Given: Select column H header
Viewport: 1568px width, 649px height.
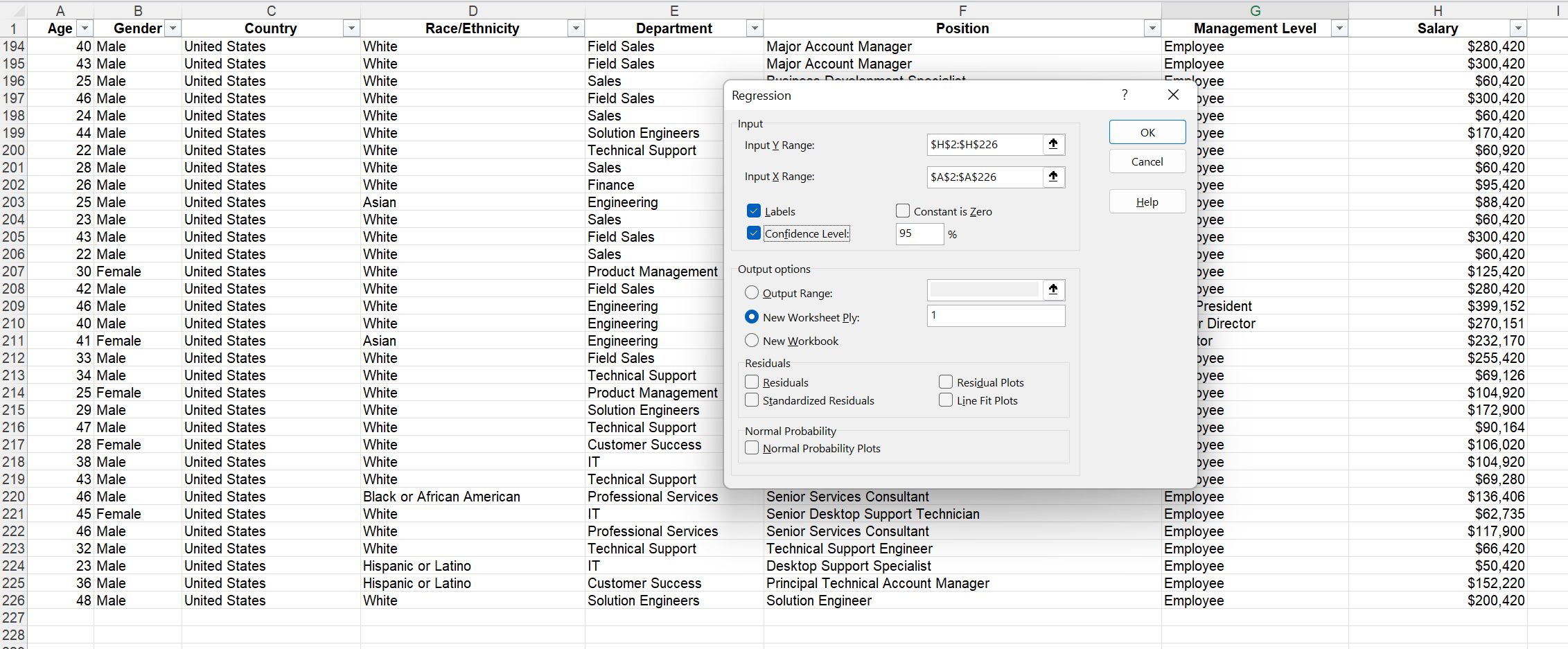Looking at the screenshot, I should 1438,10.
